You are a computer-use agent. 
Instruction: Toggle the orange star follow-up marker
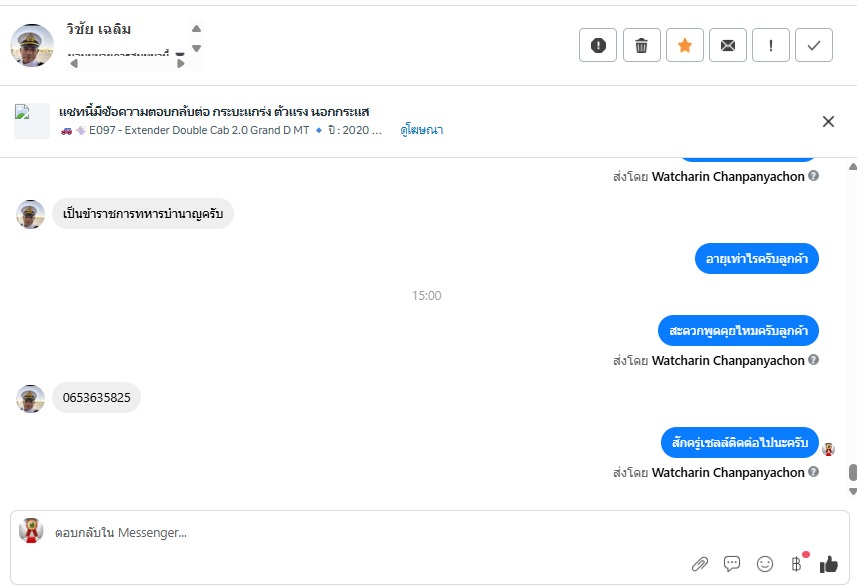pyautogui.click(x=685, y=45)
